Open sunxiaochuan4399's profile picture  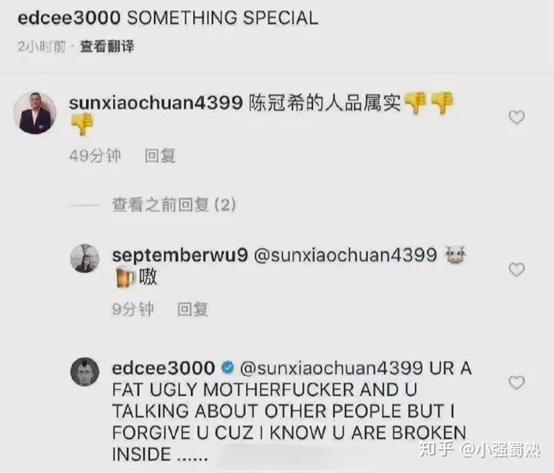tap(35, 113)
